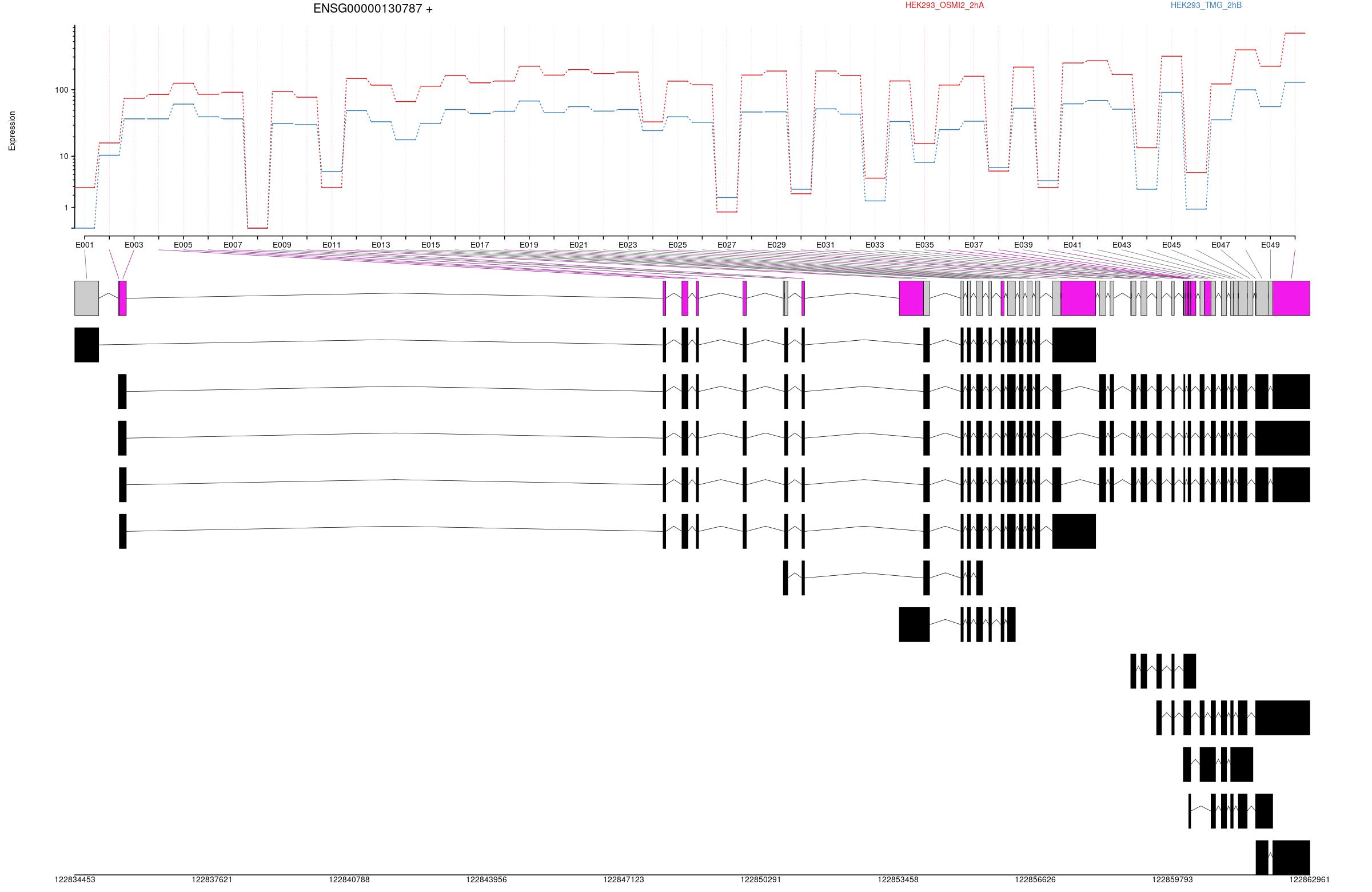This screenshot has height=892, width=1372.
Task: Click the y-axis tick value 10
Action: click(64, 156)
